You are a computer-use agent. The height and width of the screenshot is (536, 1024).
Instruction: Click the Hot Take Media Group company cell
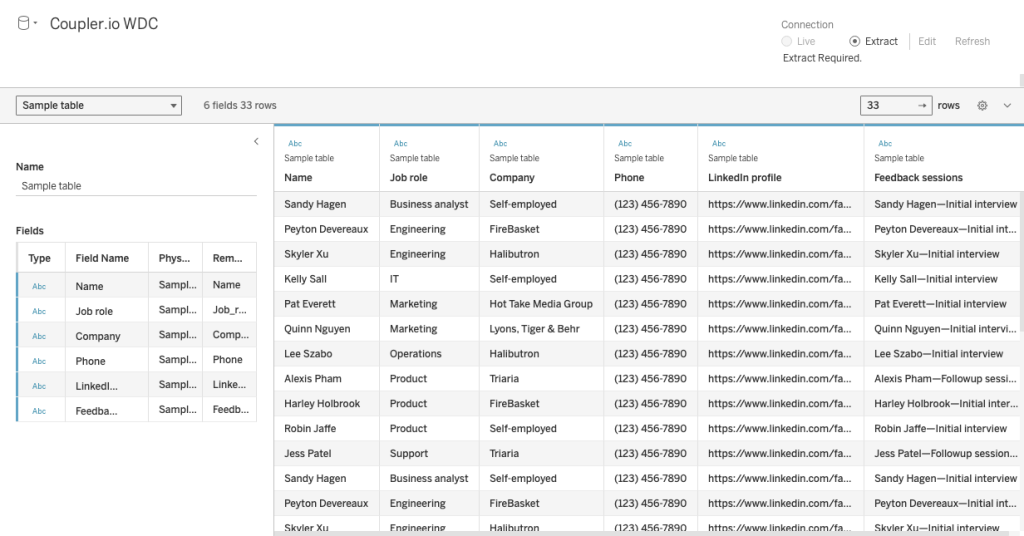541,304
